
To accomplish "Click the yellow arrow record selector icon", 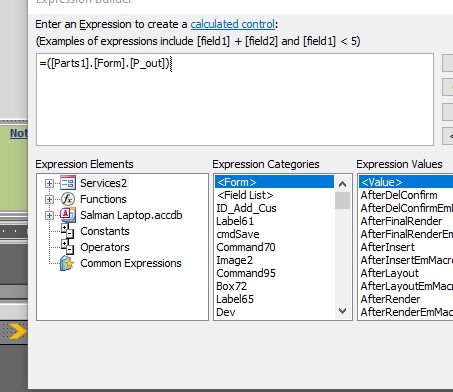I will click(17, 331).
